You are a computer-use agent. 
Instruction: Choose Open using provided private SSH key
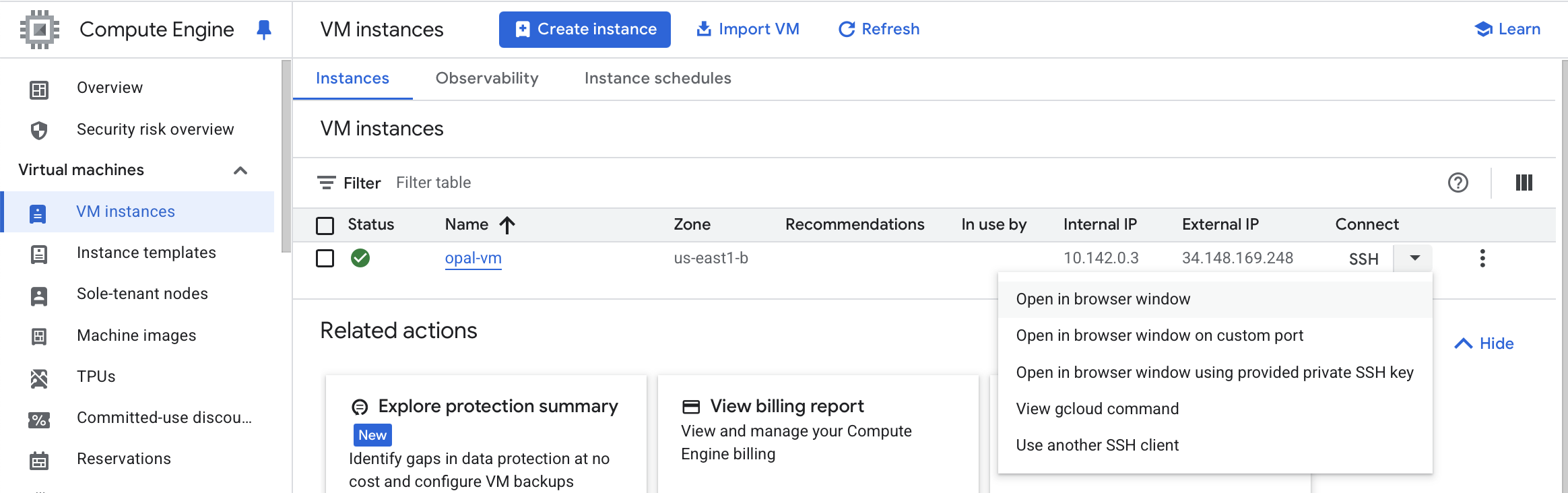(x=1215, y=372)
